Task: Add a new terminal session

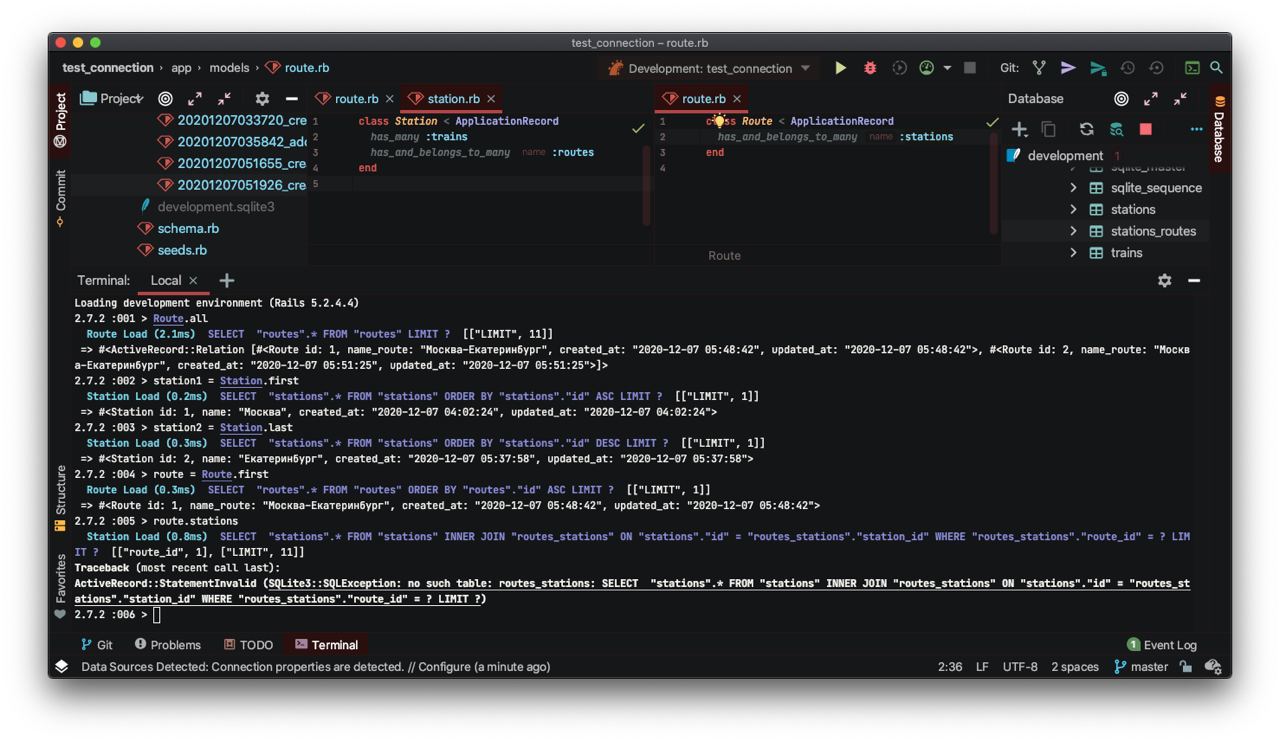Action: pyautogui.click(x=227, y=281)
